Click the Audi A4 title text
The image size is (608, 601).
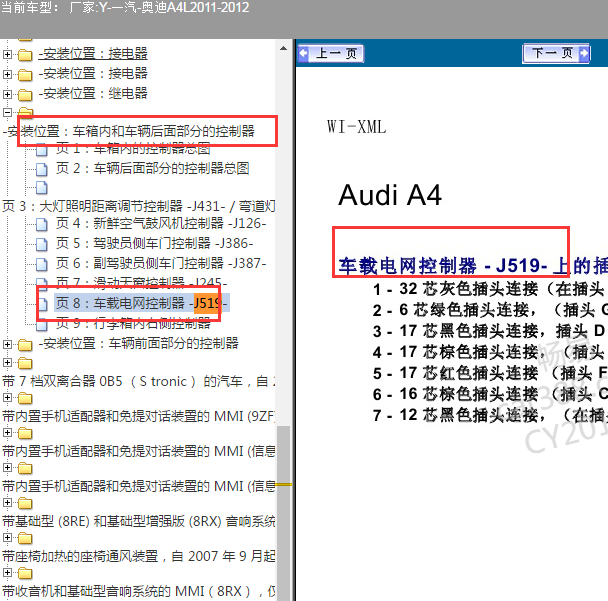tap(390, 195)
